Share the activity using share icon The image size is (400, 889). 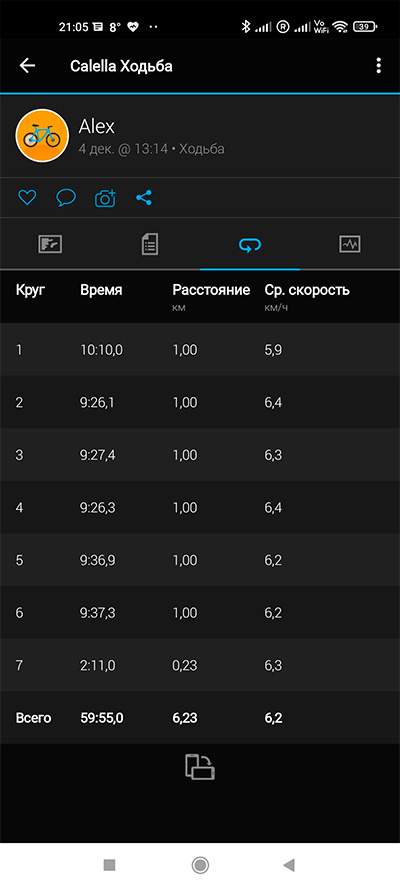click(144, 198)
